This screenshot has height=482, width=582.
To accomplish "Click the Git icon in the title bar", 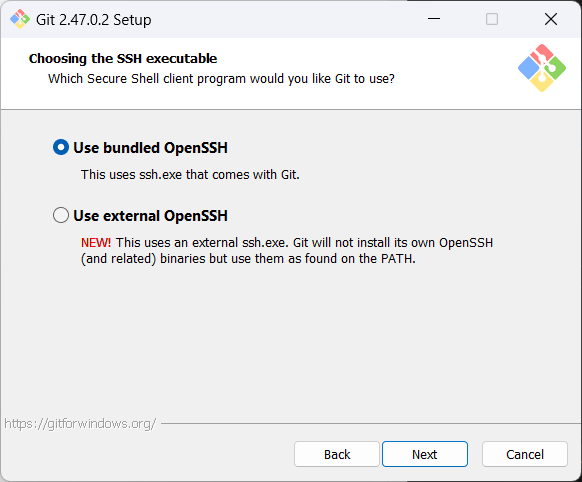I will pos(20,19).
